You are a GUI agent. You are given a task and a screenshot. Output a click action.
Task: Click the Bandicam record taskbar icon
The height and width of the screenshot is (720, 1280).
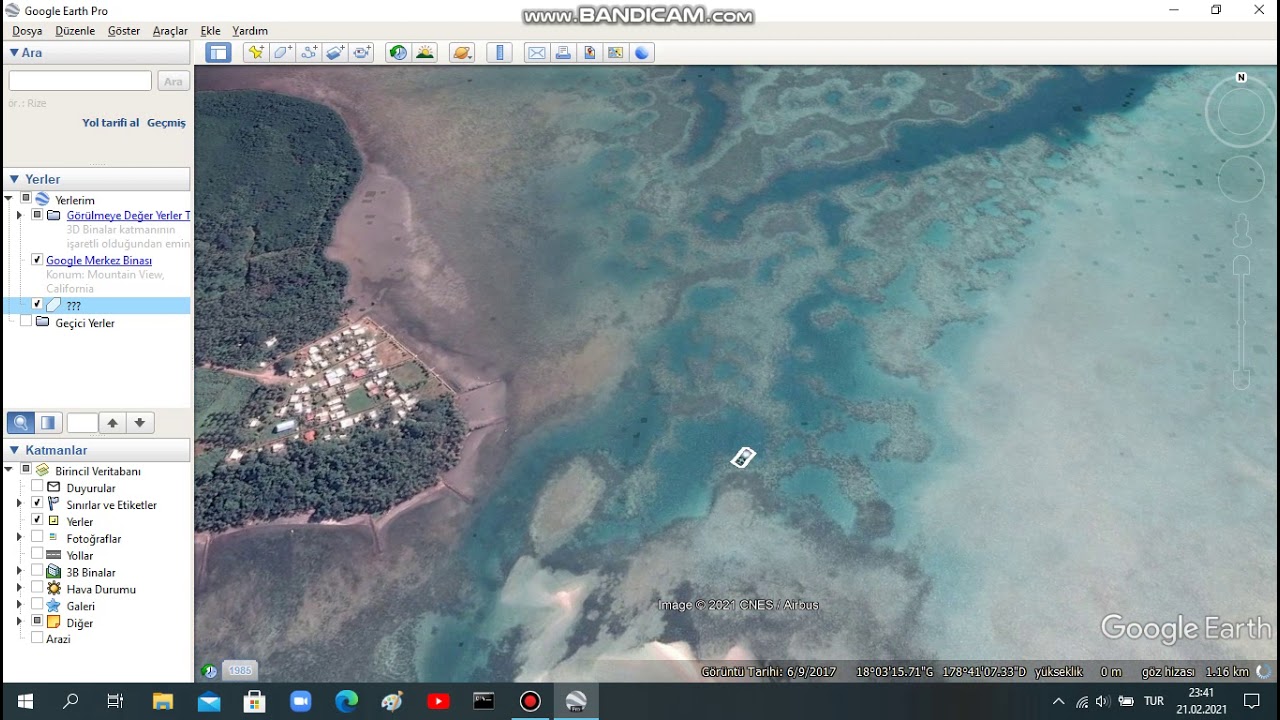point(530,701)
